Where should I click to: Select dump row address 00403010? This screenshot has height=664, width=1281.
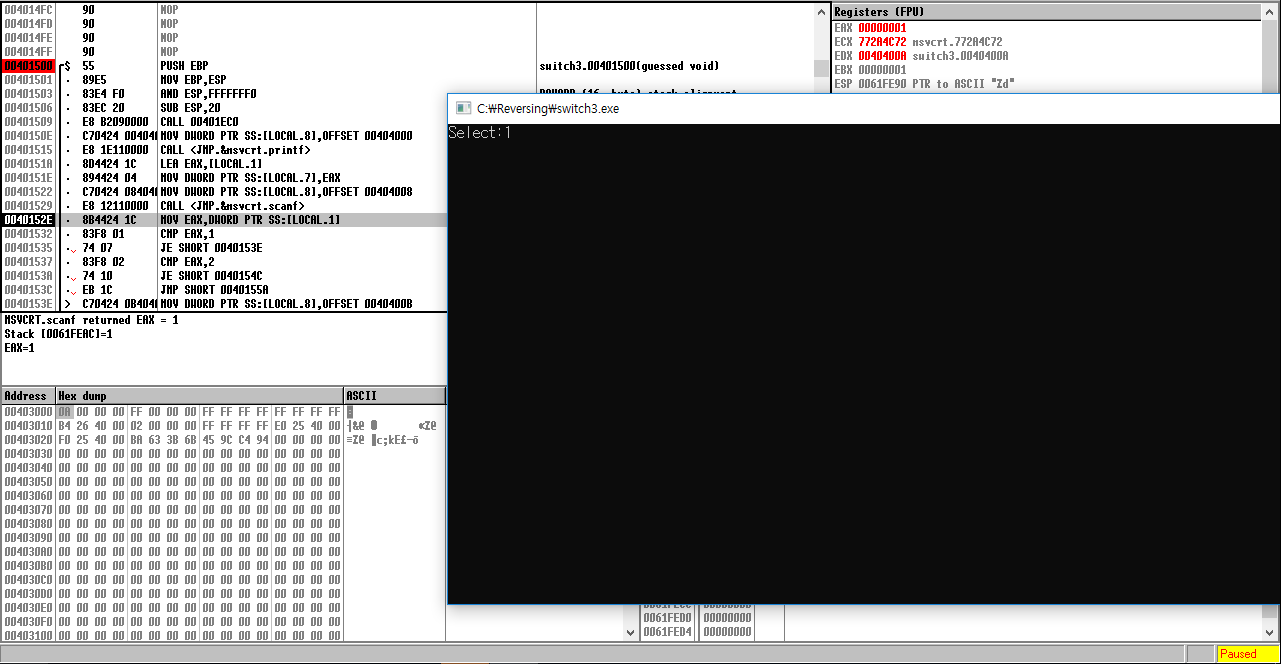pyautogui.click(x=28, y=426)
